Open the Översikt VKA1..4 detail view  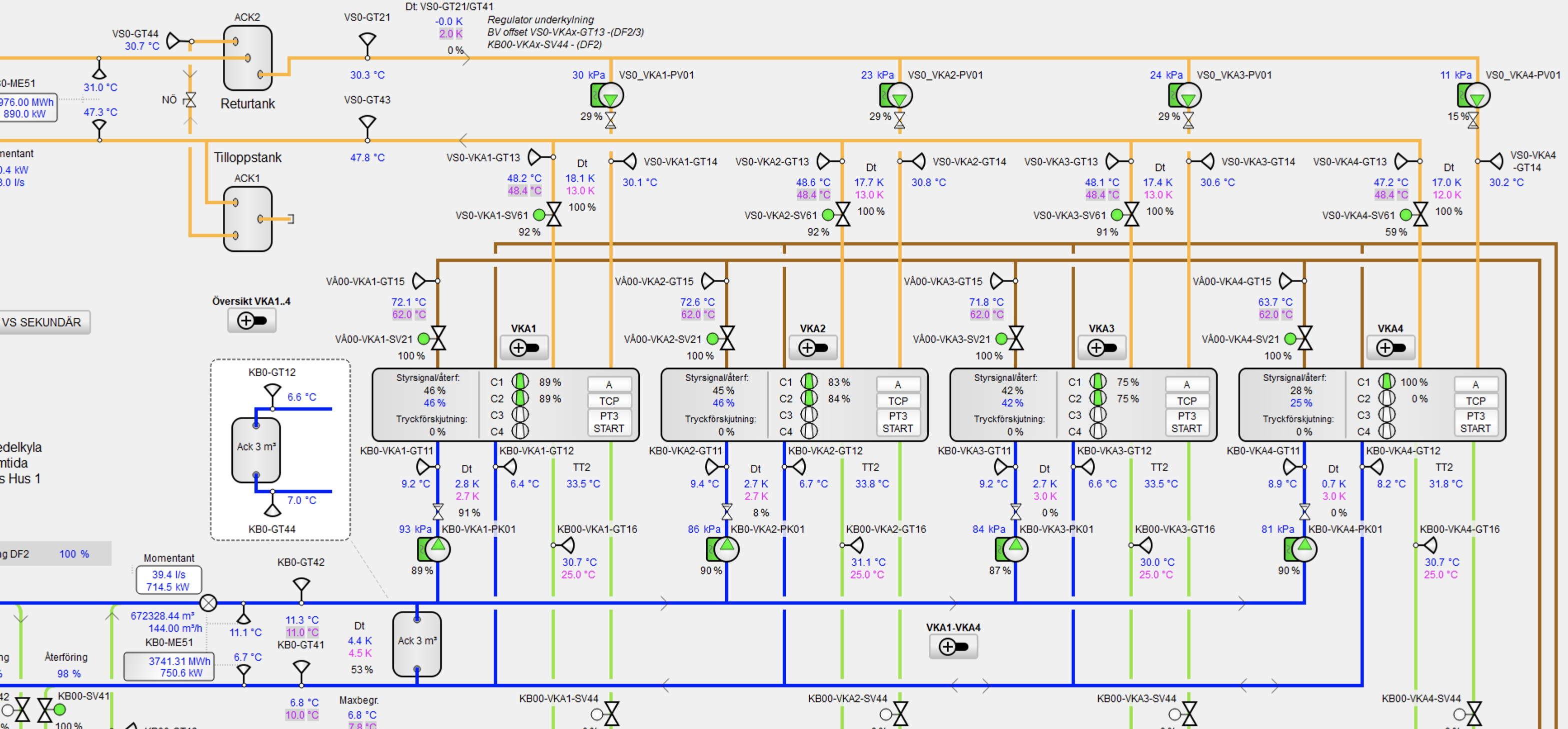click(252, 320)
